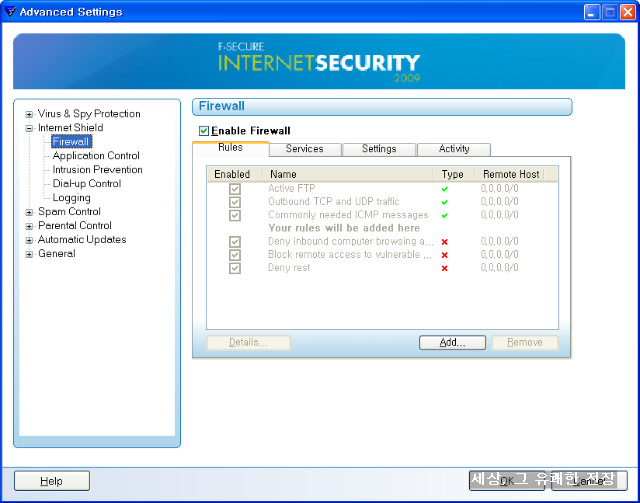The height and width of the screenshot is (503, 640).
Task: Select Spam Control label in tree
Action: (x=69, y=211)
